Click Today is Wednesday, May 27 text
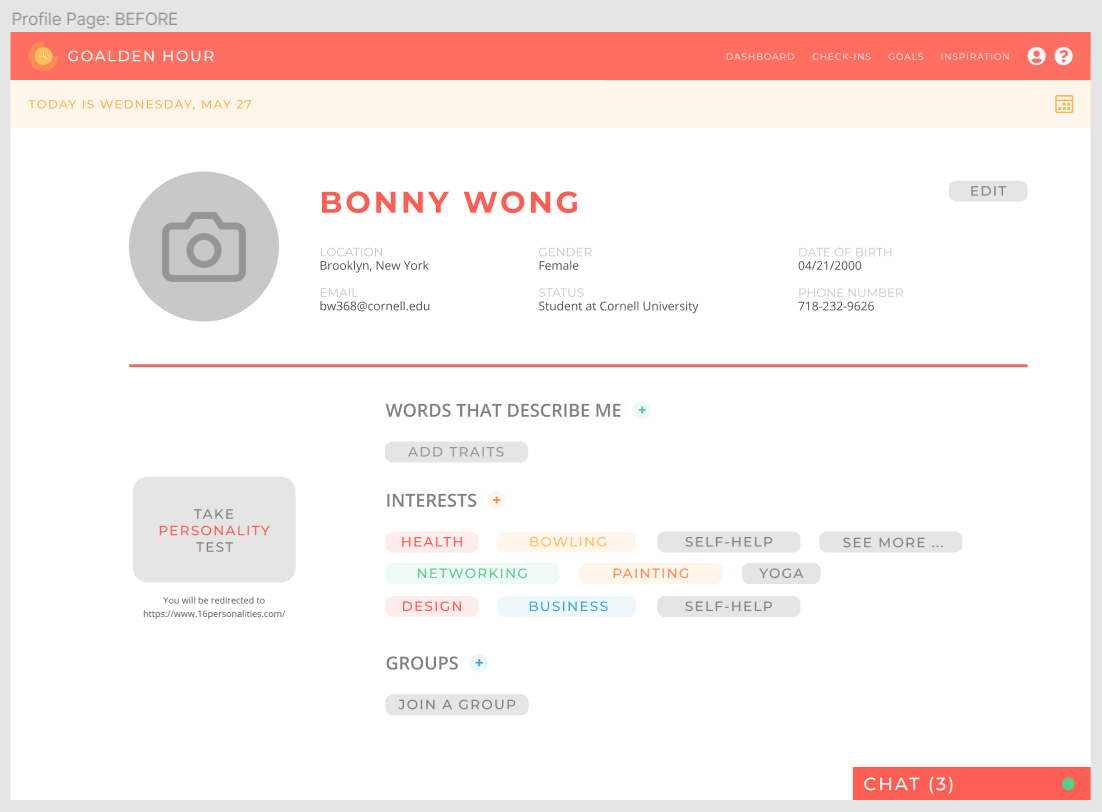 140,105
